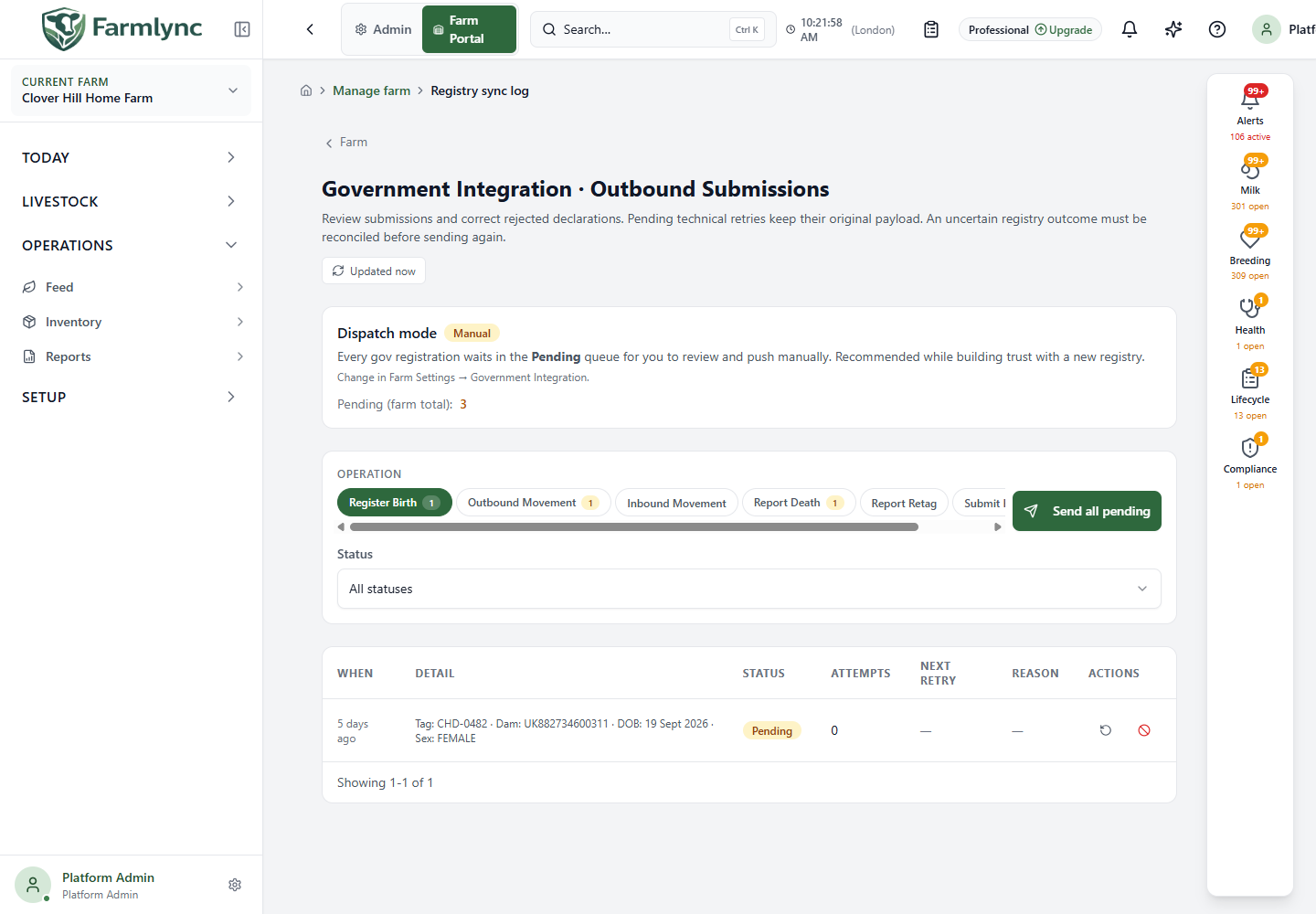Click operation tabs horizontal scrollbar
The width and height of the screenshot is (1316, 914).
[x=634, y=526]
